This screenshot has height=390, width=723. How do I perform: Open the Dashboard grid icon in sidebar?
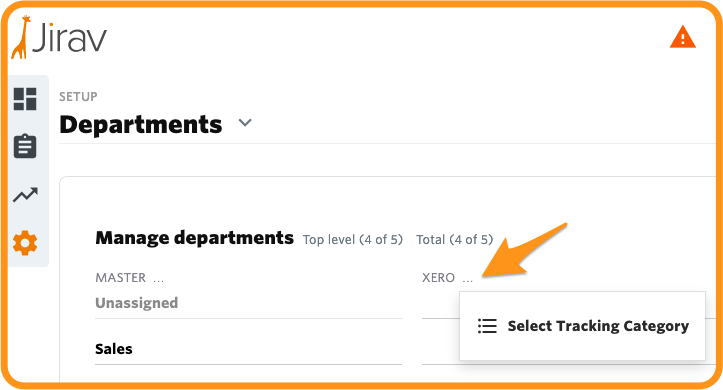point(25,99)
